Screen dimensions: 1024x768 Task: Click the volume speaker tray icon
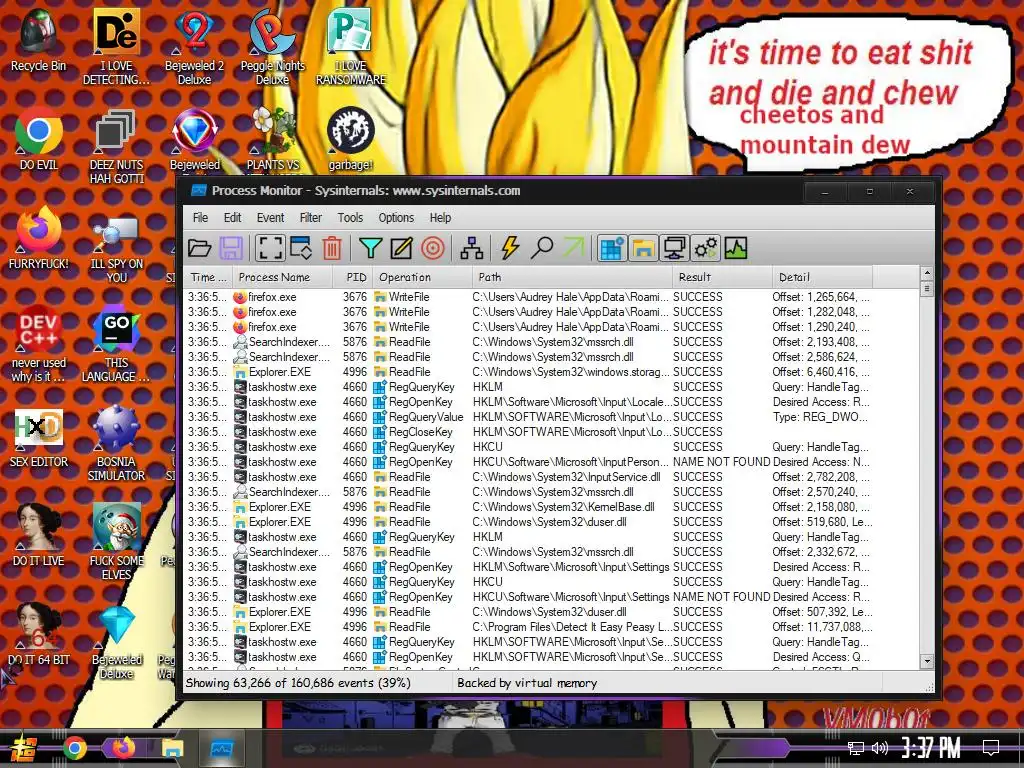[x=880, y=748]
